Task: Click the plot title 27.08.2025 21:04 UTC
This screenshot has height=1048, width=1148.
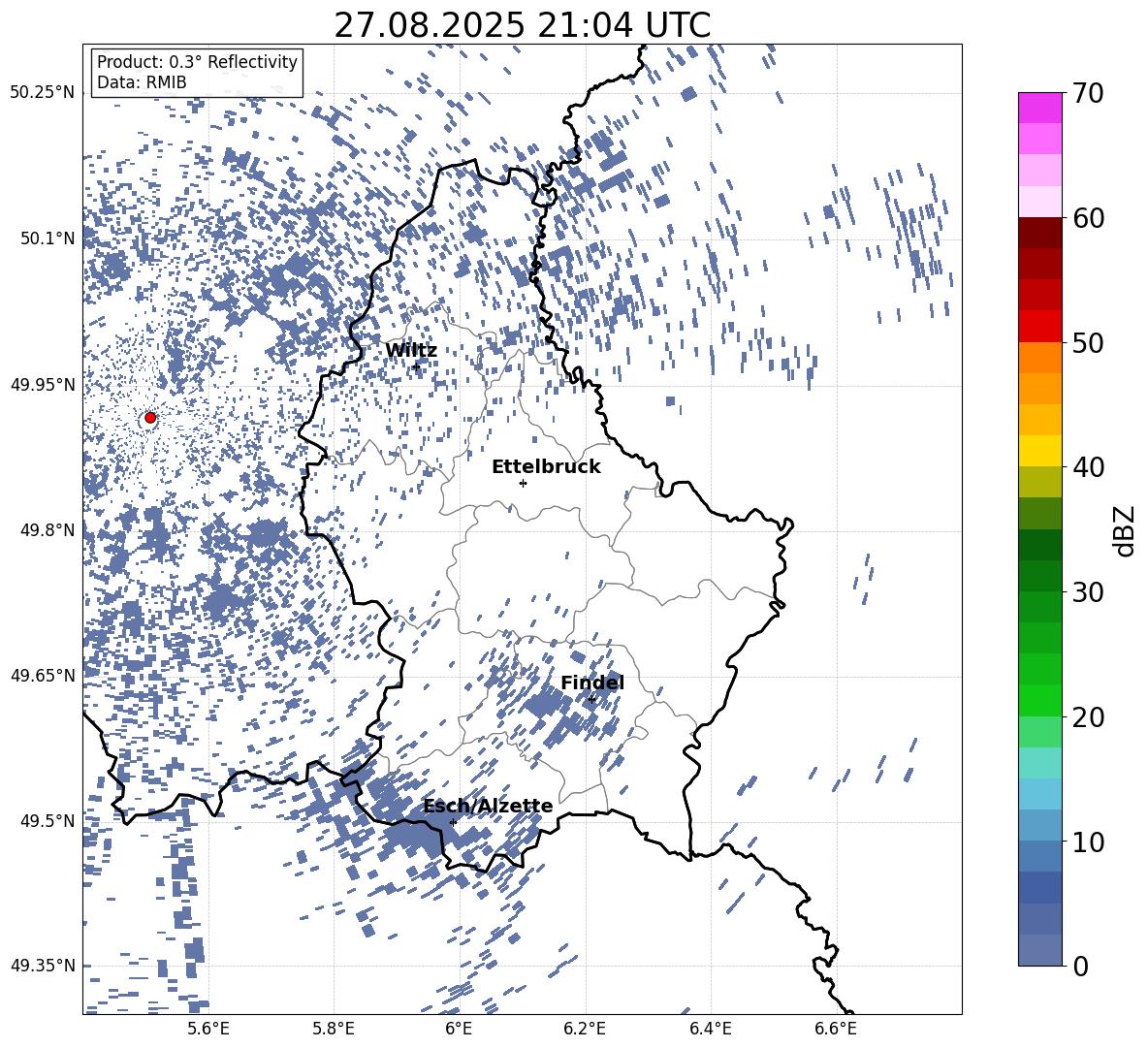Action: click(x=522, y=25)
